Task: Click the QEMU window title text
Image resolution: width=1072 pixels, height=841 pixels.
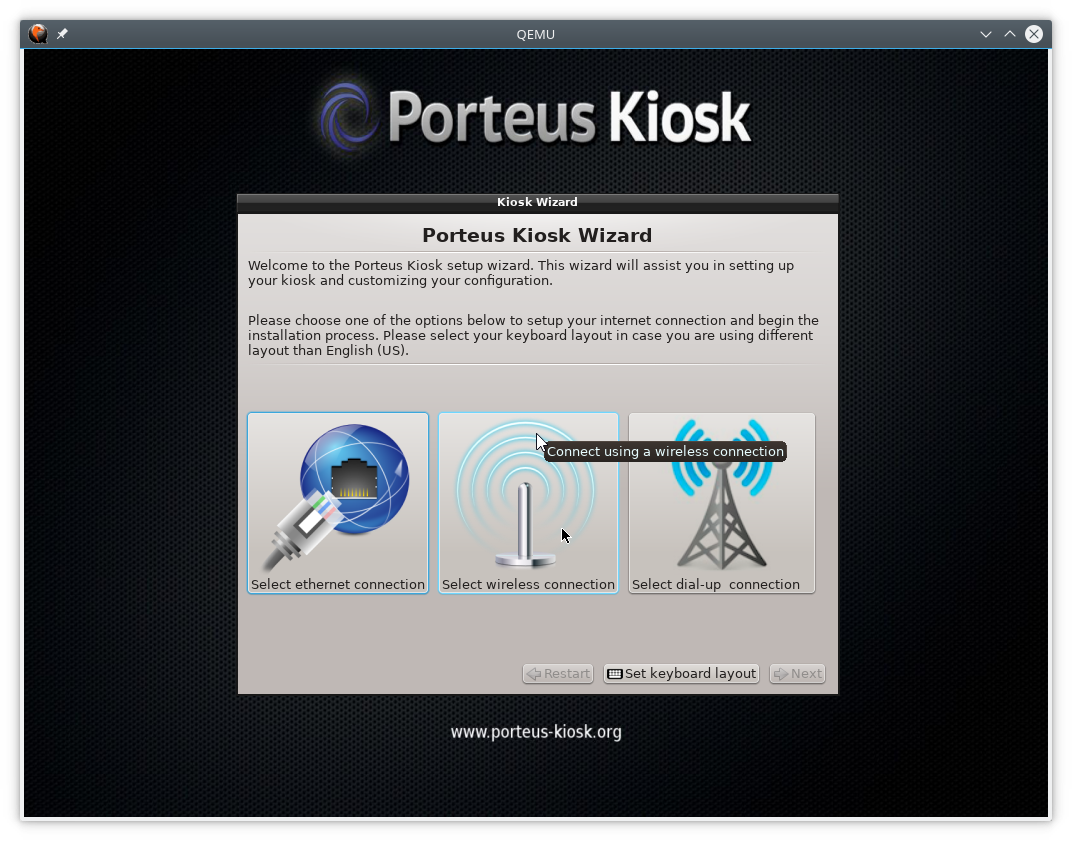Action: pos(535,34)
